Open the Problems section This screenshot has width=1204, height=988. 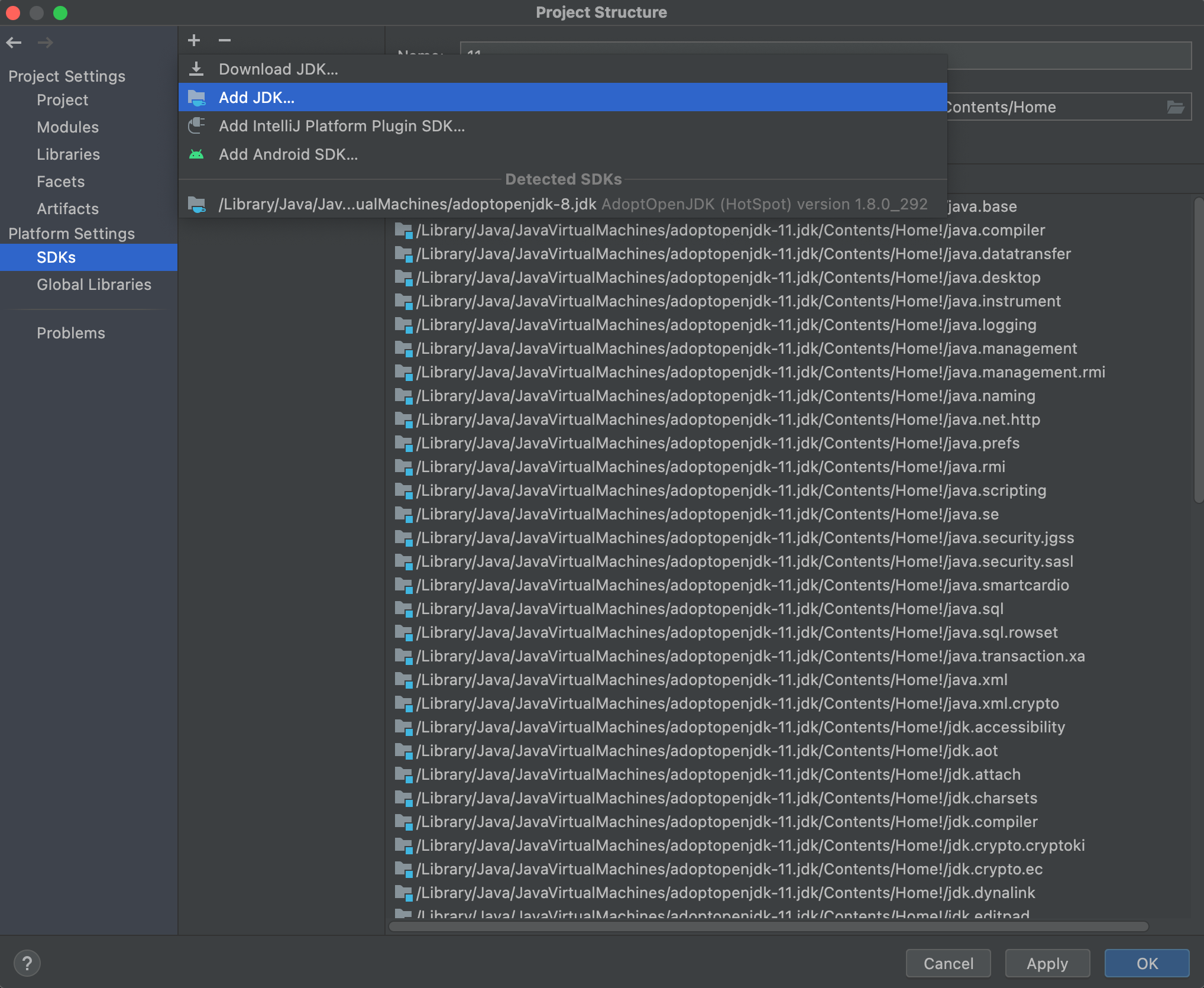click(x=70, y=333)
